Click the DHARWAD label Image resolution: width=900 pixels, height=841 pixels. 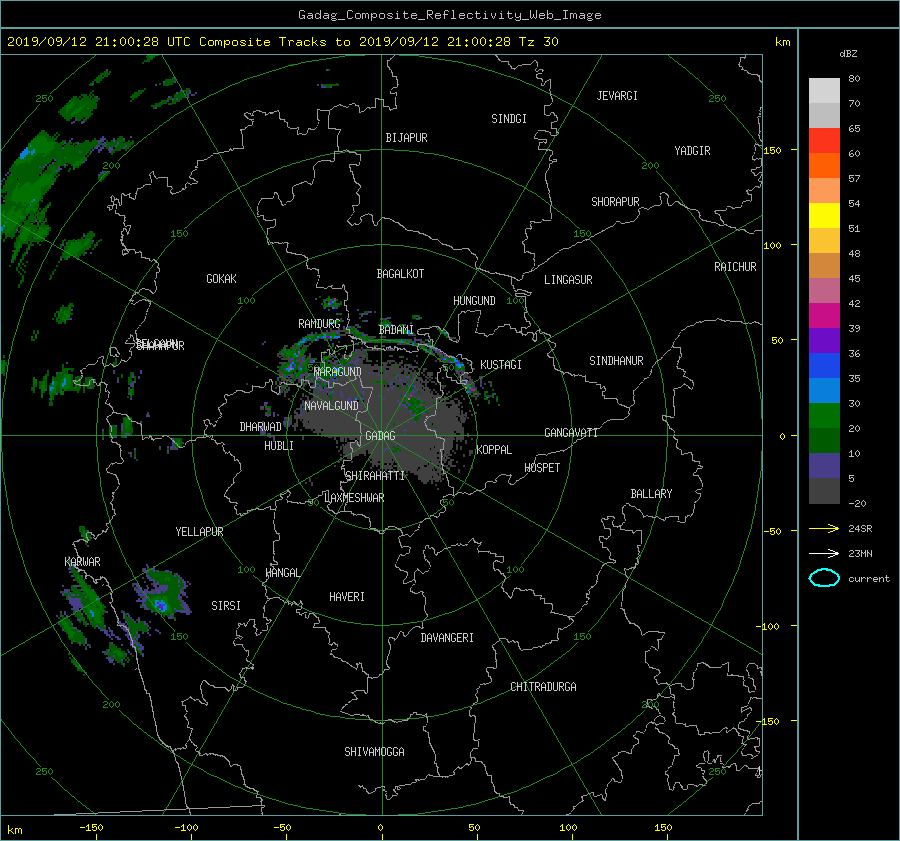pos(260,427)
